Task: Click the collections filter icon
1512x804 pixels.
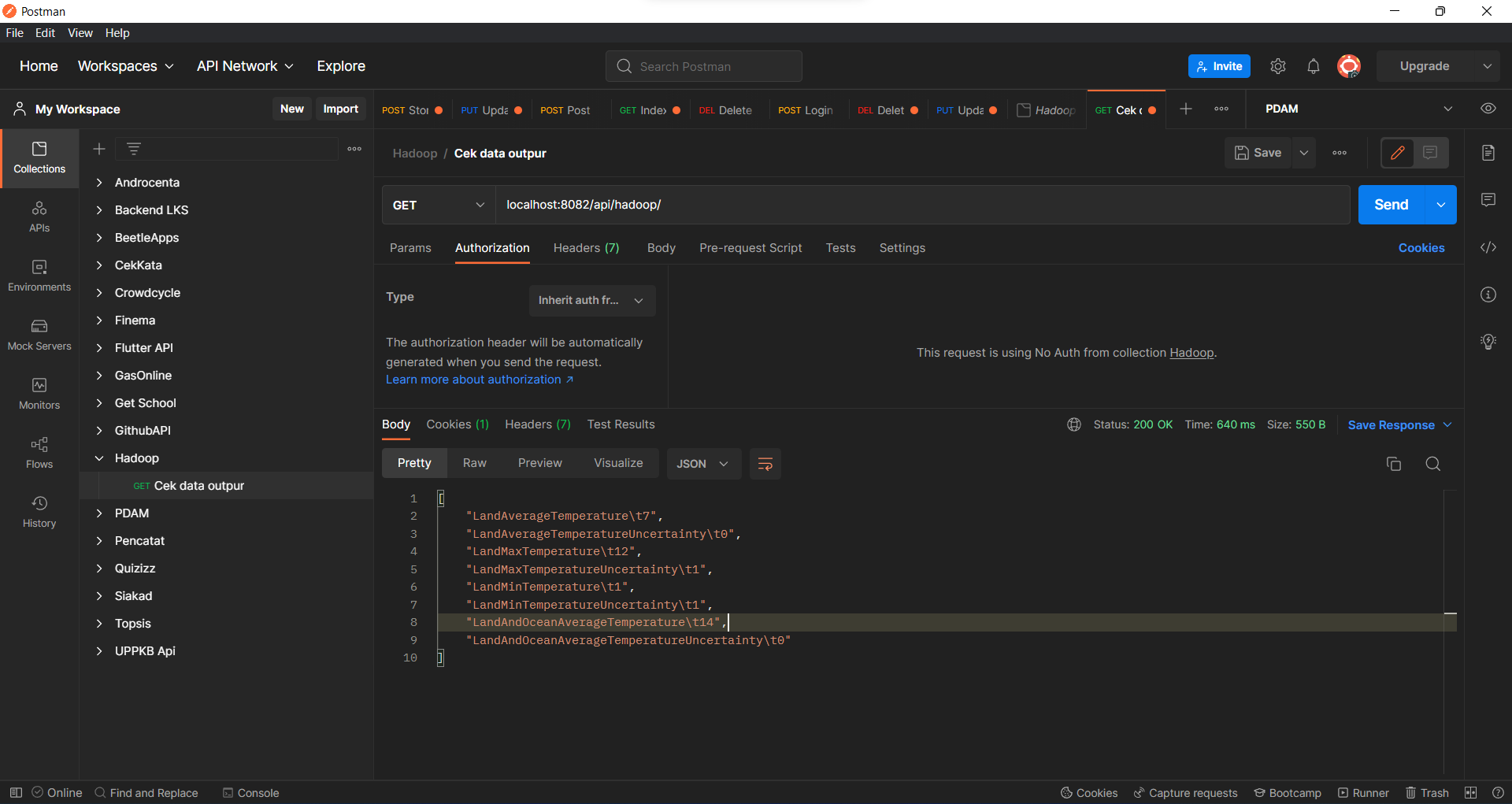Action: tap(134, 149)
